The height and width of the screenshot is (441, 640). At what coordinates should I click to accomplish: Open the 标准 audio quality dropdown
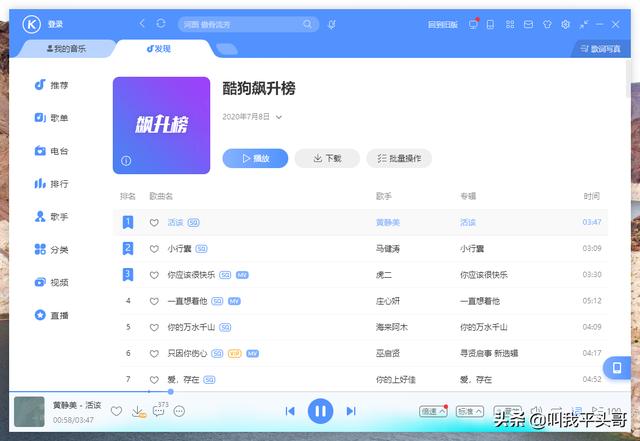click(x=469, y=411)
